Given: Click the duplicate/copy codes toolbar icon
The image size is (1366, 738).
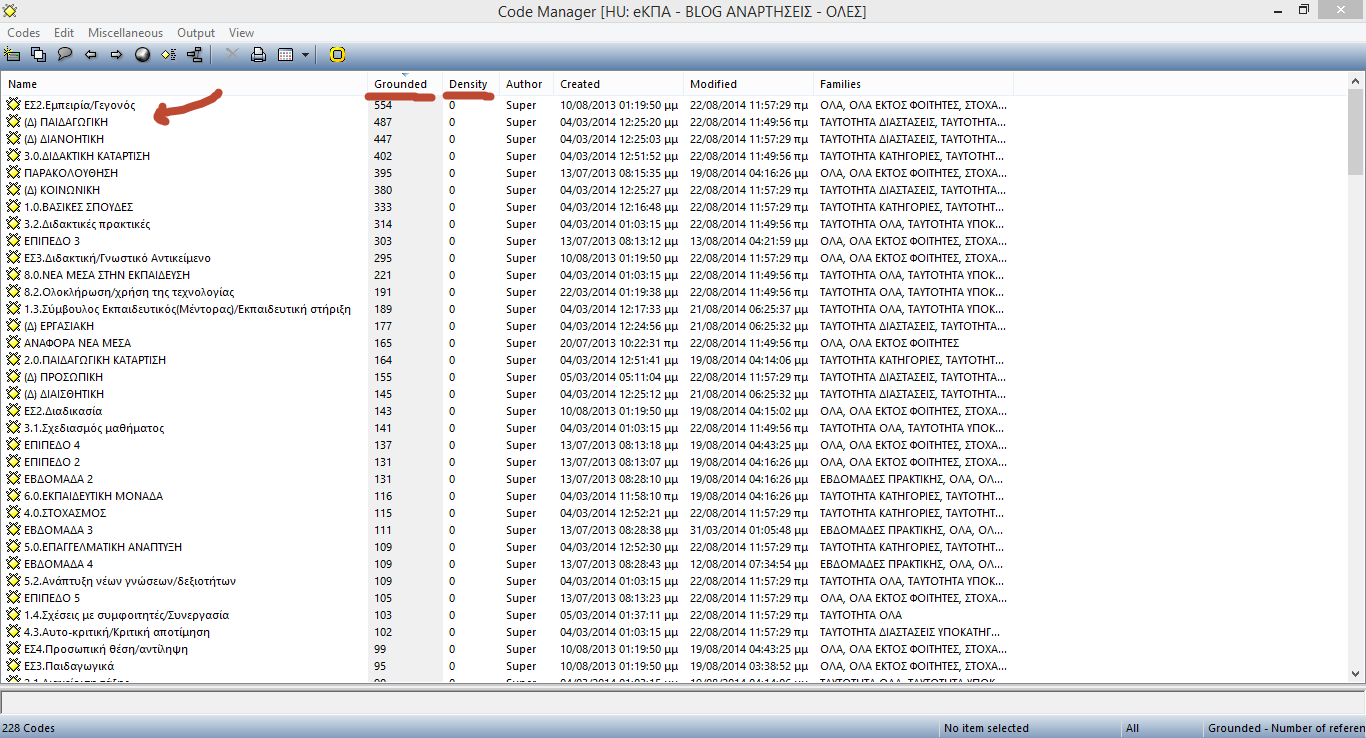Looking at the screenshot, I should pos(38,55).
